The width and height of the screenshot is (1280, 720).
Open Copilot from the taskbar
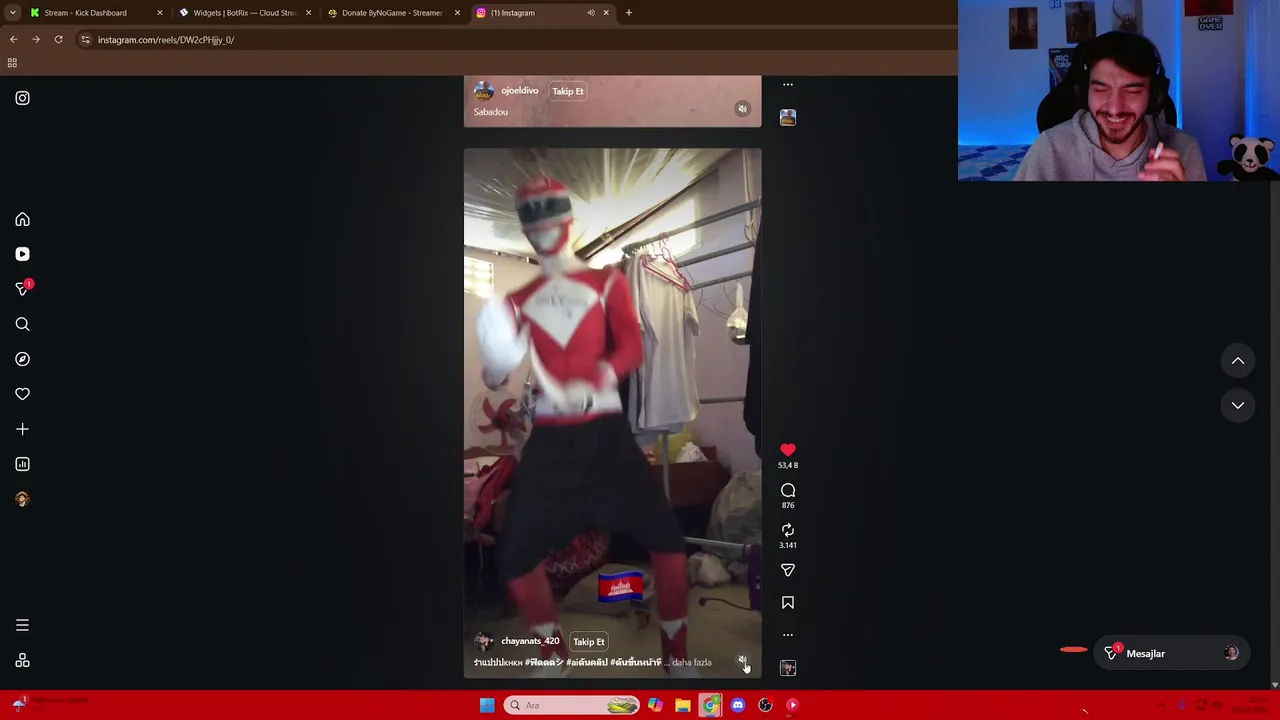click(655, 705)
